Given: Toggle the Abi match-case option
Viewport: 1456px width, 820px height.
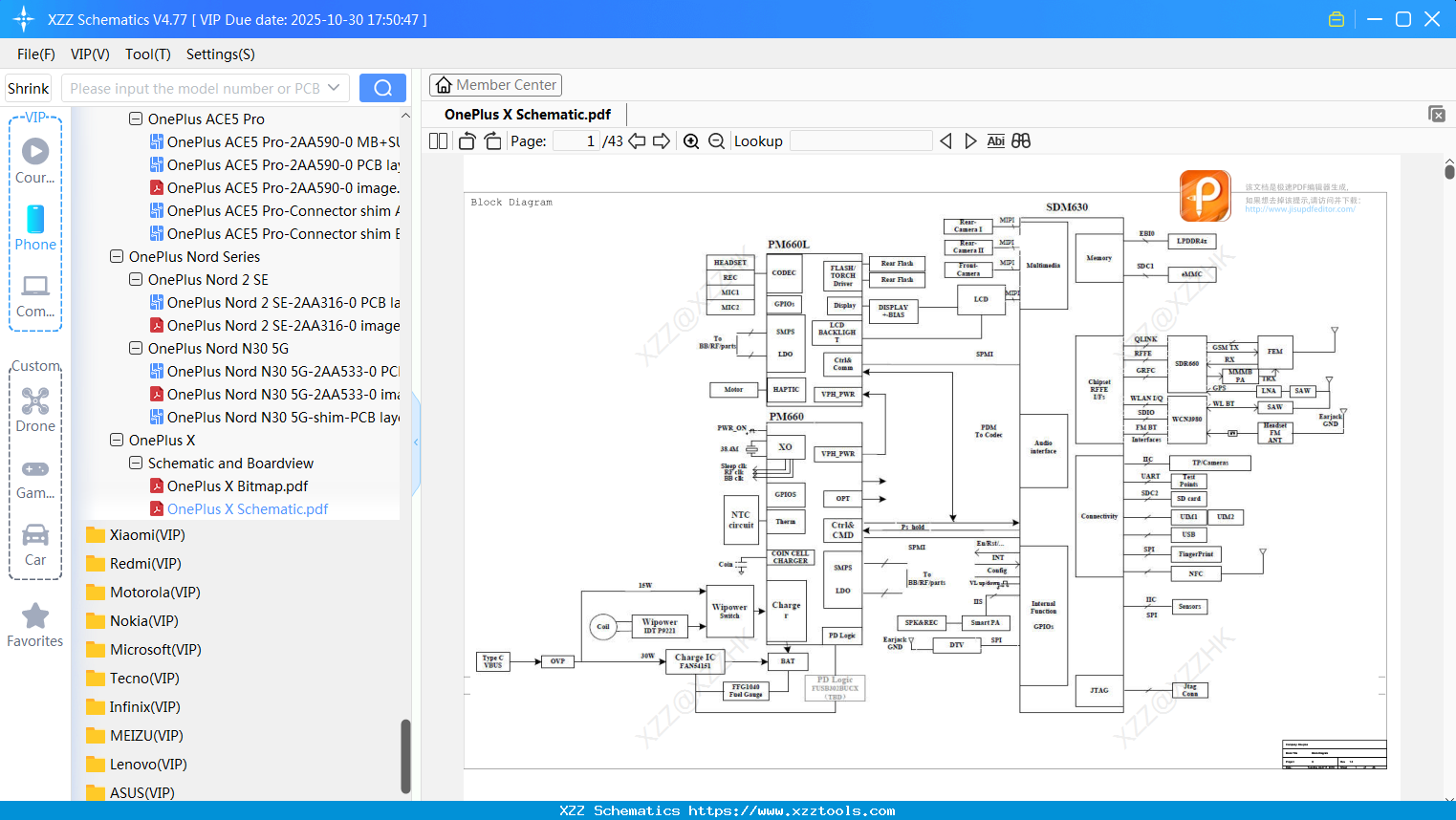Looking at the screenshot, I should 996,140.
